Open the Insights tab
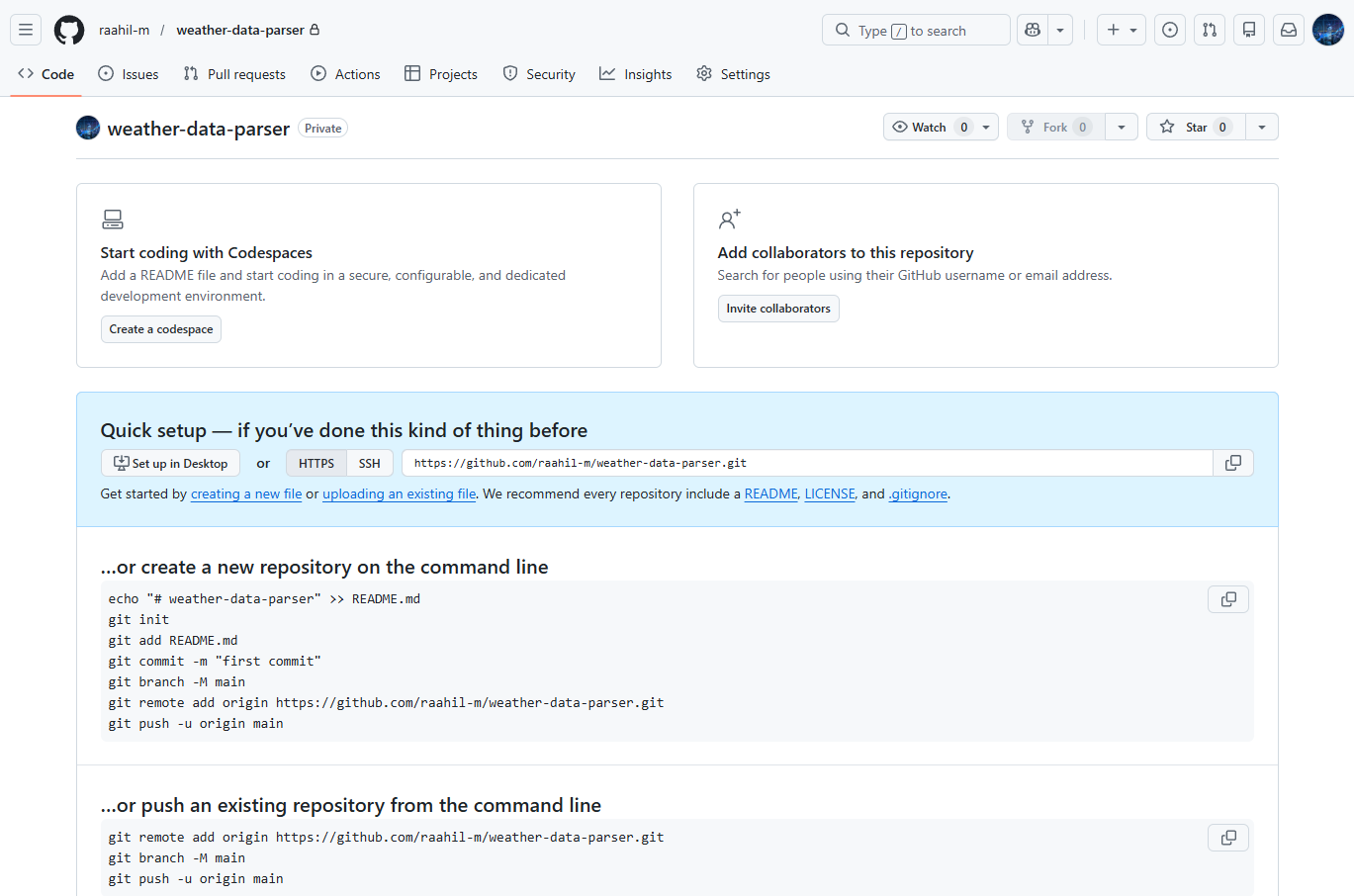The width and height of the screenshot is (1354, 896). 636,74
